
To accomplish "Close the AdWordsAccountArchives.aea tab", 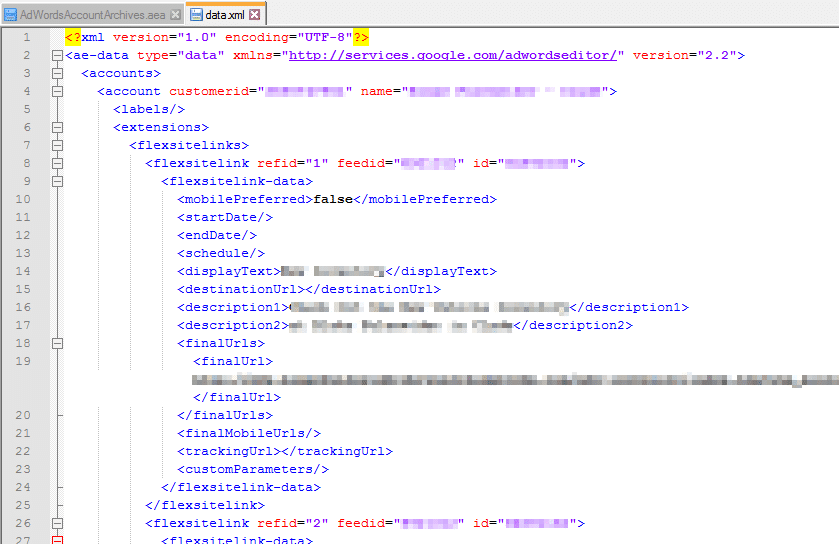I will [175, 15].
